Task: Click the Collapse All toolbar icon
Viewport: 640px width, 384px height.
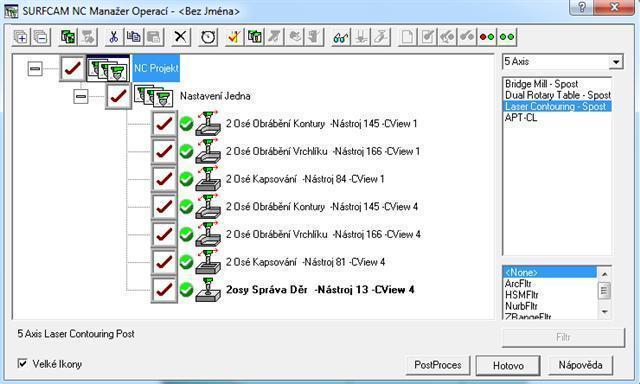Action: [41, 37]
